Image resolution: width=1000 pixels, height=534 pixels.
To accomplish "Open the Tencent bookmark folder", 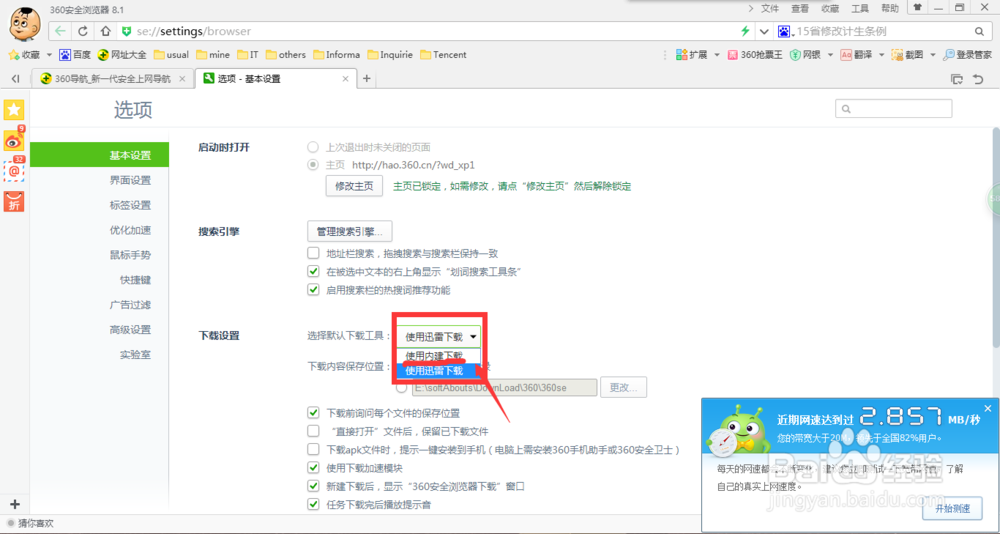I will pyautogui.click(x=443, y=55).
